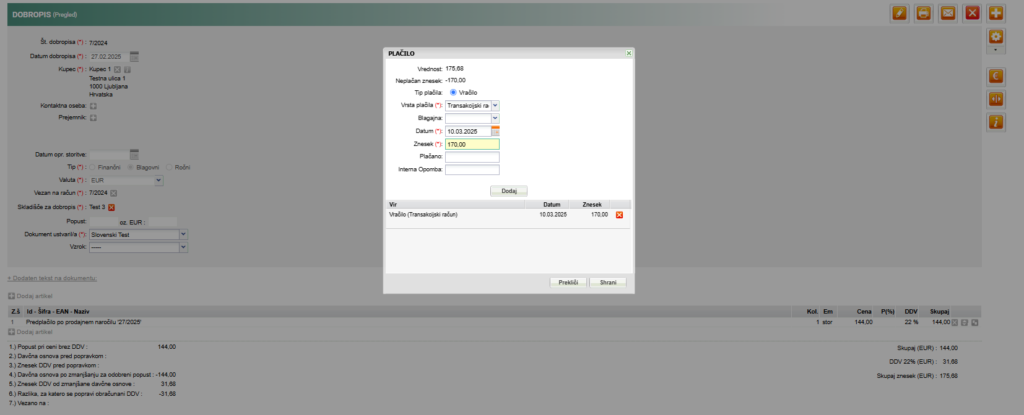Click the 'Skupaj znesek (EUR)' total text
The width and height of the screenshot is (1024, 415).
point(917,376)
